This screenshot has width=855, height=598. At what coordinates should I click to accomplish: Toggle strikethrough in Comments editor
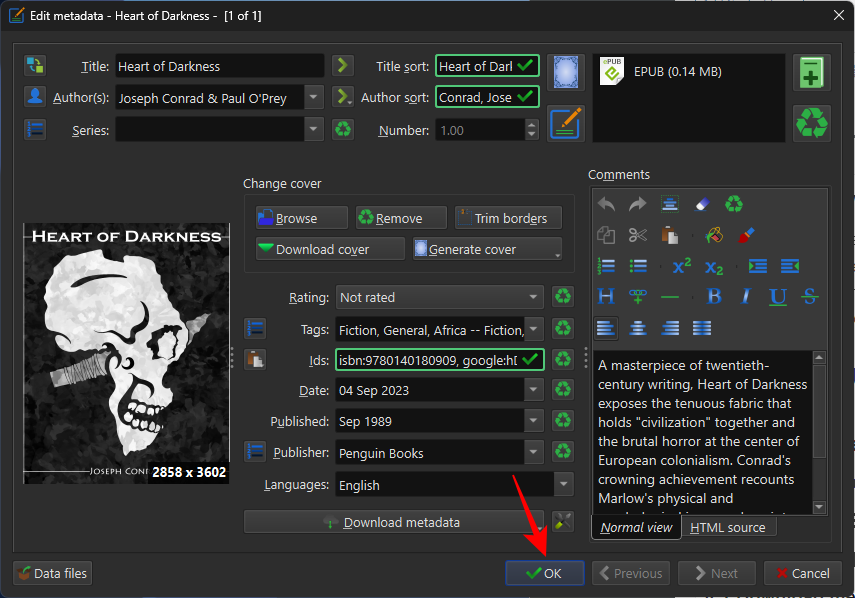810,297
